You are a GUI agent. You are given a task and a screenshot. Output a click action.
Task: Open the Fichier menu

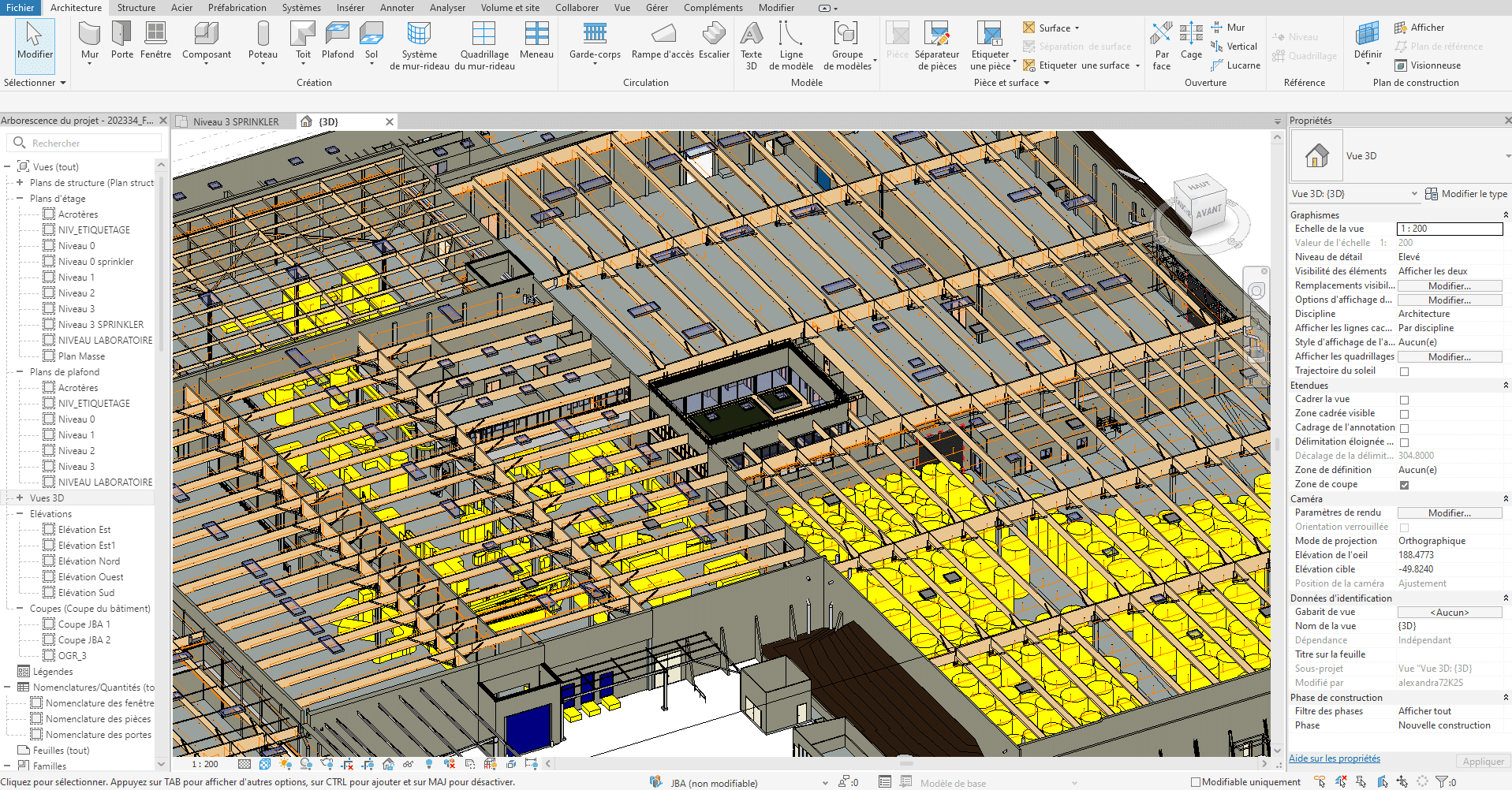[x=20, y=8]
